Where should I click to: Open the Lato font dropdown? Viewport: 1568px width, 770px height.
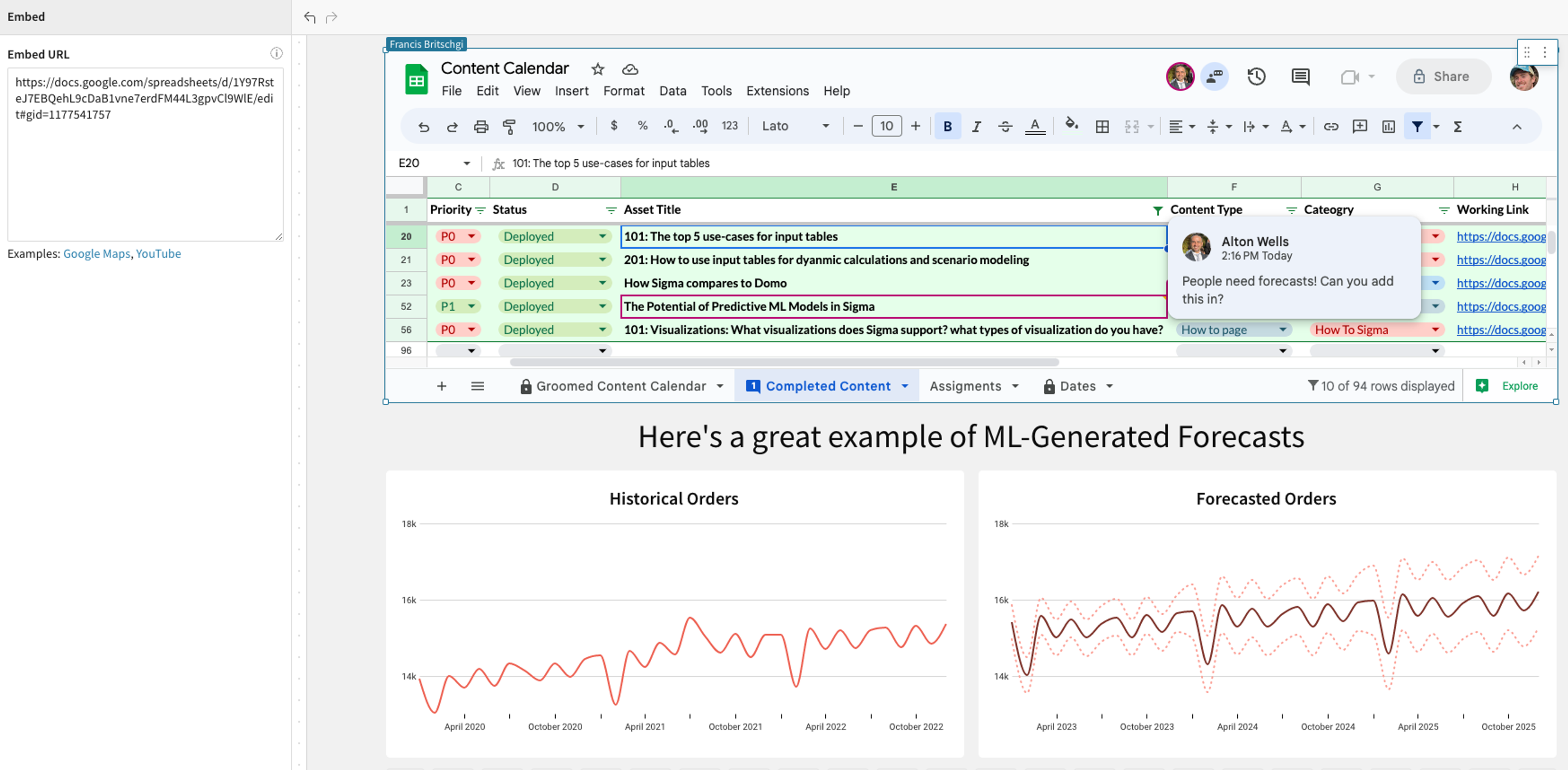pos(795,126)
